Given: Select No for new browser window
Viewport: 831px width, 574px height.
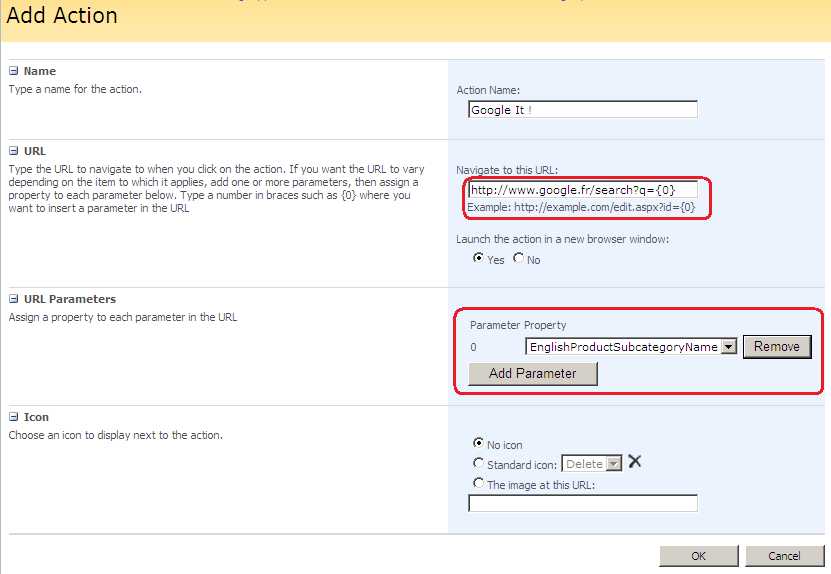Looking at the screenshot, I should click(518, 258).
